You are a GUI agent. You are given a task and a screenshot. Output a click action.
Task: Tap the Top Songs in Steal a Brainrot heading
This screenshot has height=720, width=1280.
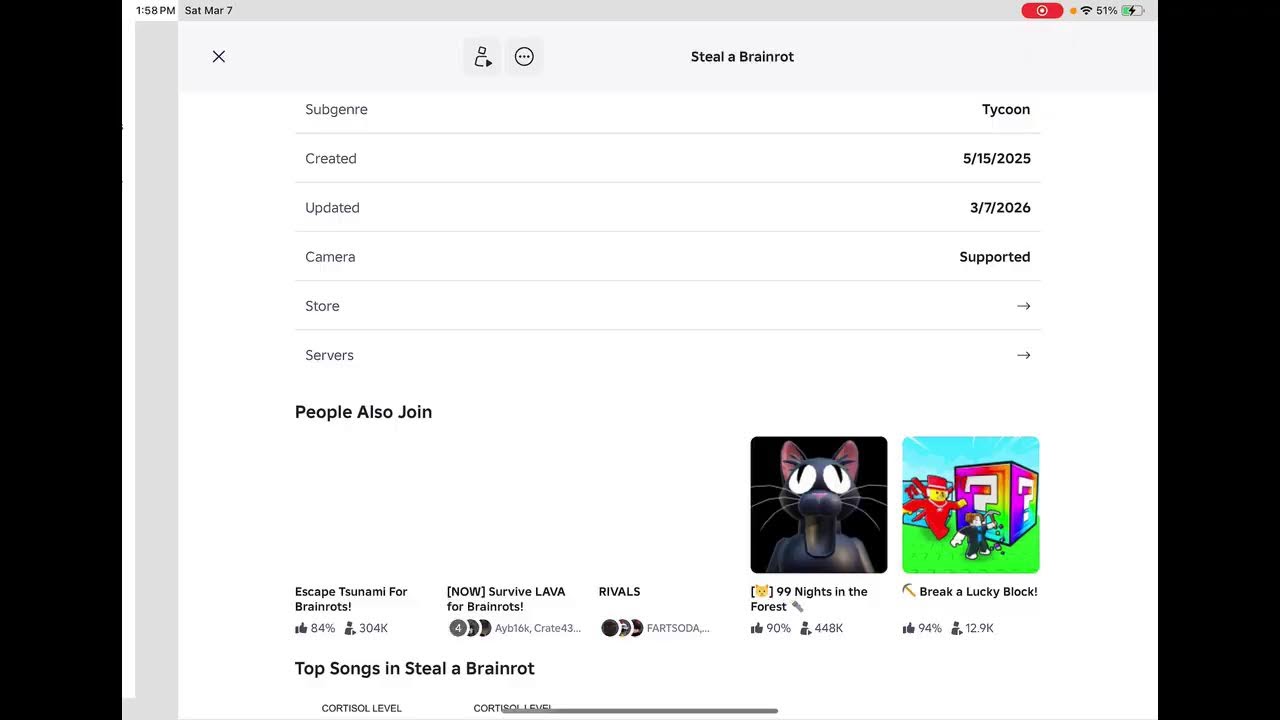415,668
